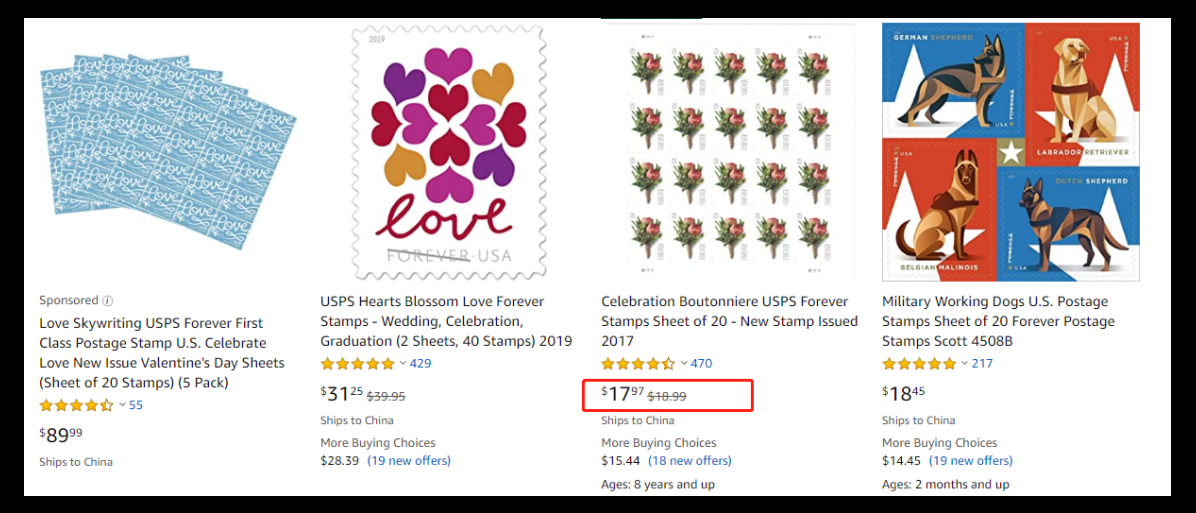Click star rating of Hearts Blossom stamps

[357, 363]
